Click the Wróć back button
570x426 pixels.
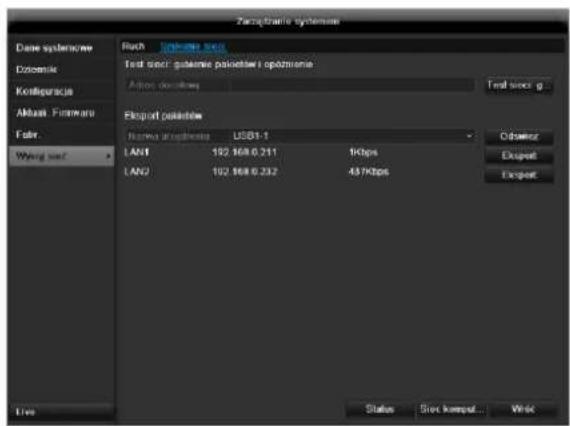point(523,409)
